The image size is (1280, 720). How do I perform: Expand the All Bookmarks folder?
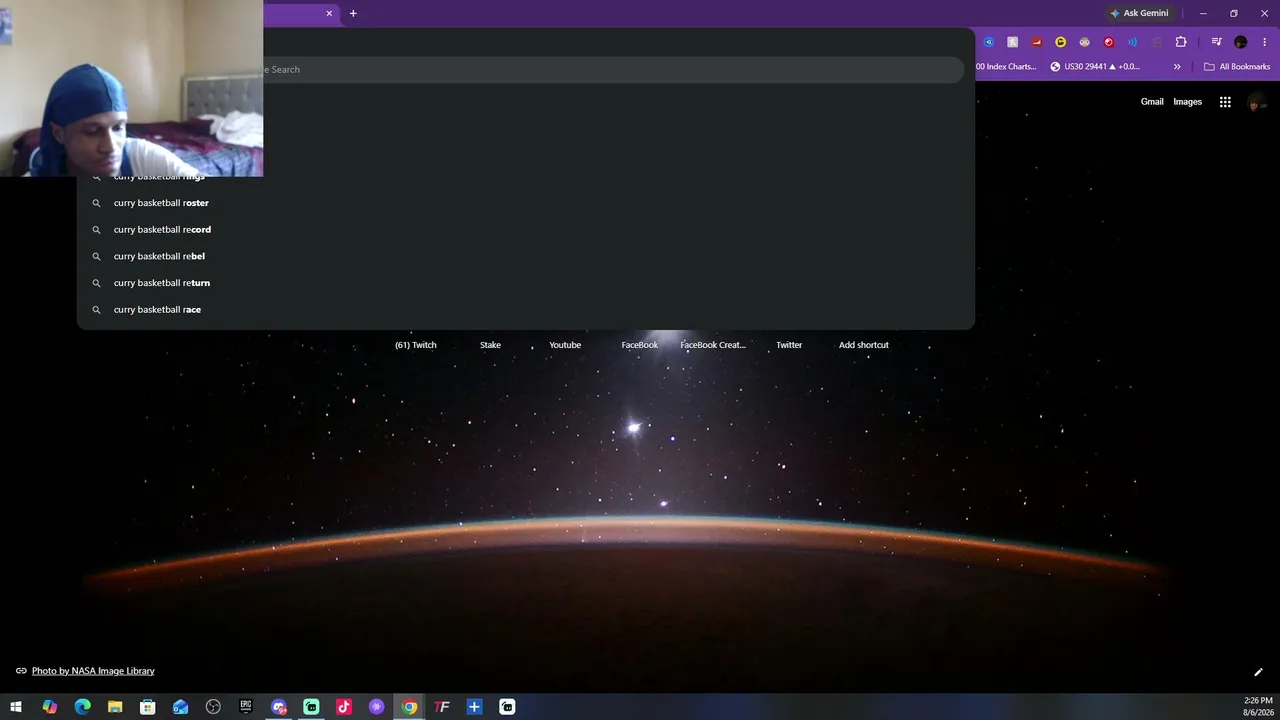(1237, 67)
